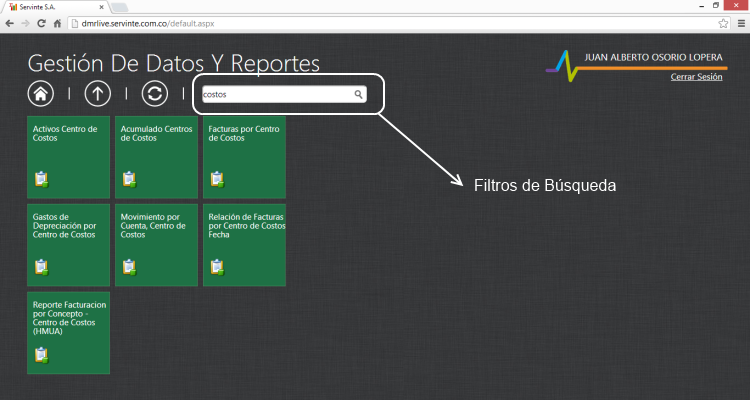The image size is (750, 400).
Task: Click report icon in Acumulado Centros de Costos
Action: pos(129,179)
